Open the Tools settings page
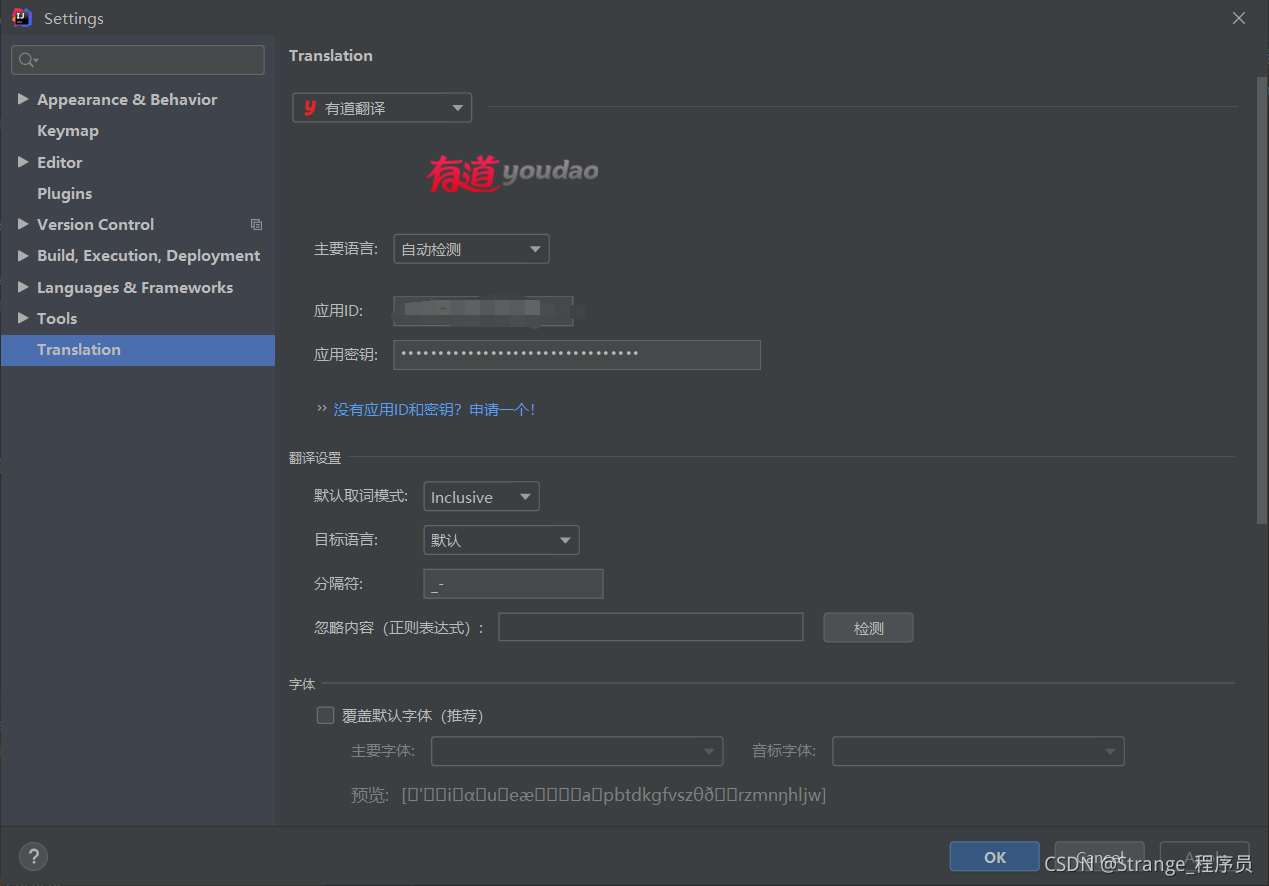This screenshot has width=1269, height=886. click(57, 318)
